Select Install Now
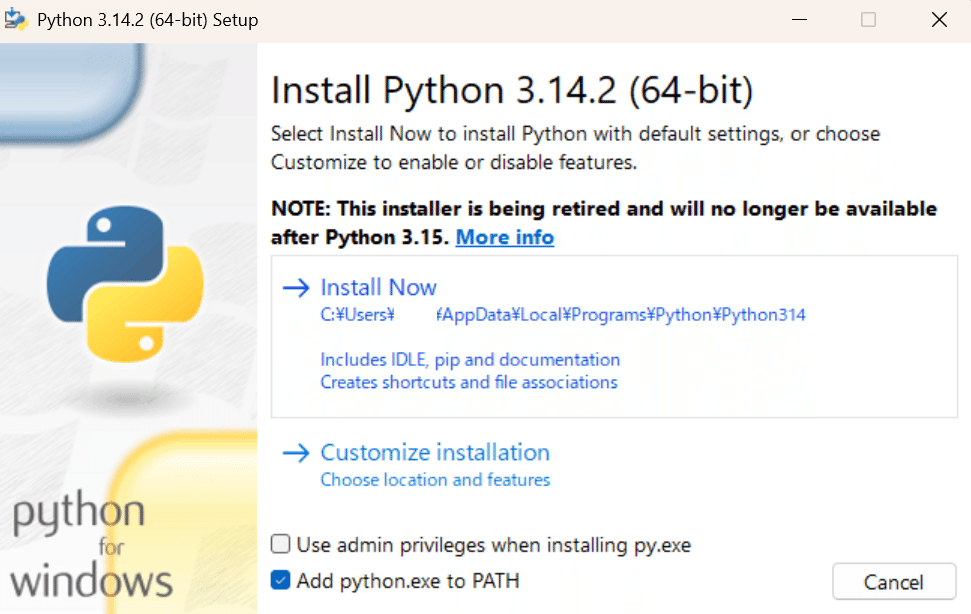 point(378,287)
